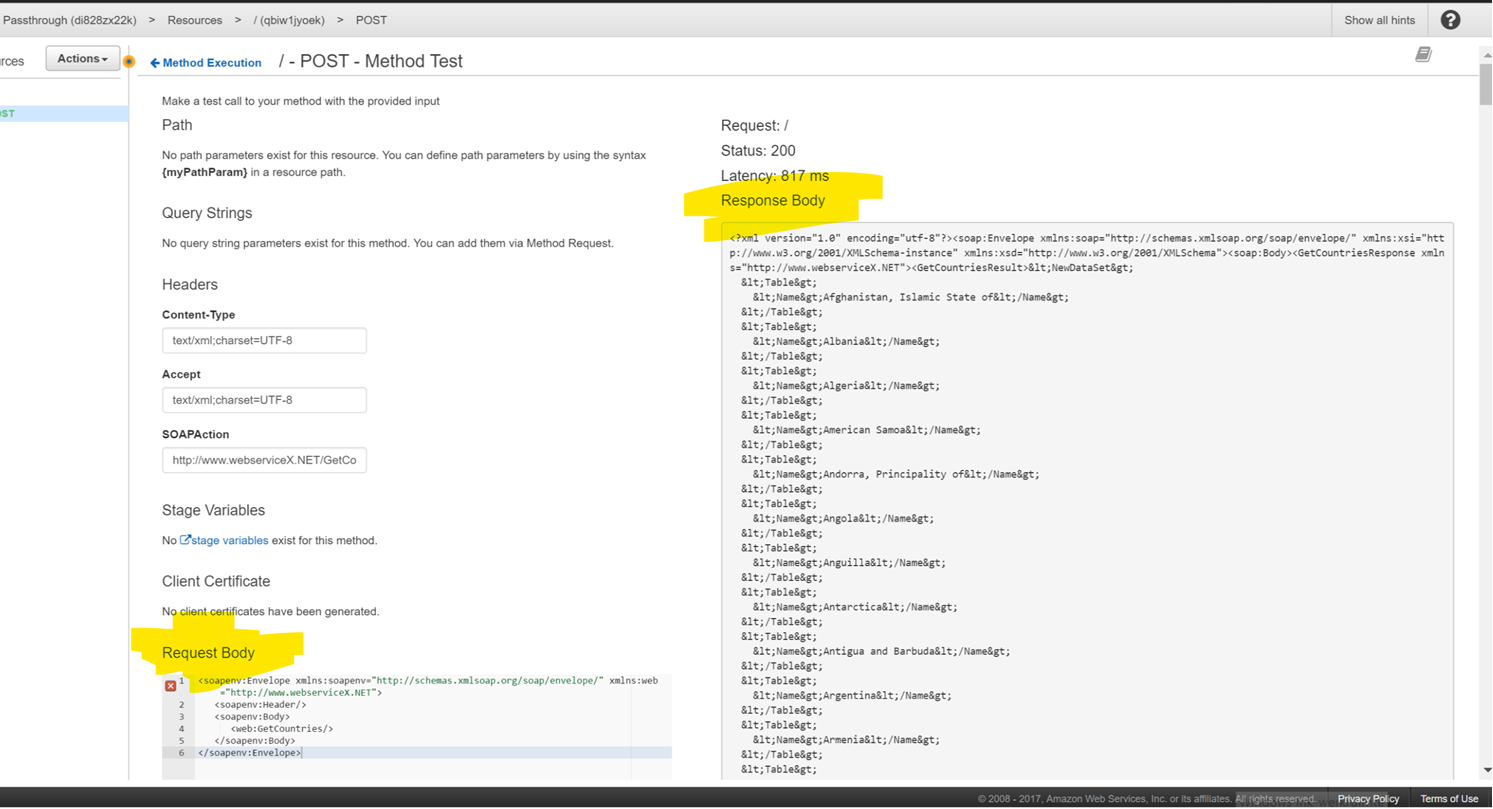The width and height of the screenshot is (1493, 809).
Task: Click the root resource (qbiw1jyoek) breadcrumb
Action: click(x=289, y=20)
